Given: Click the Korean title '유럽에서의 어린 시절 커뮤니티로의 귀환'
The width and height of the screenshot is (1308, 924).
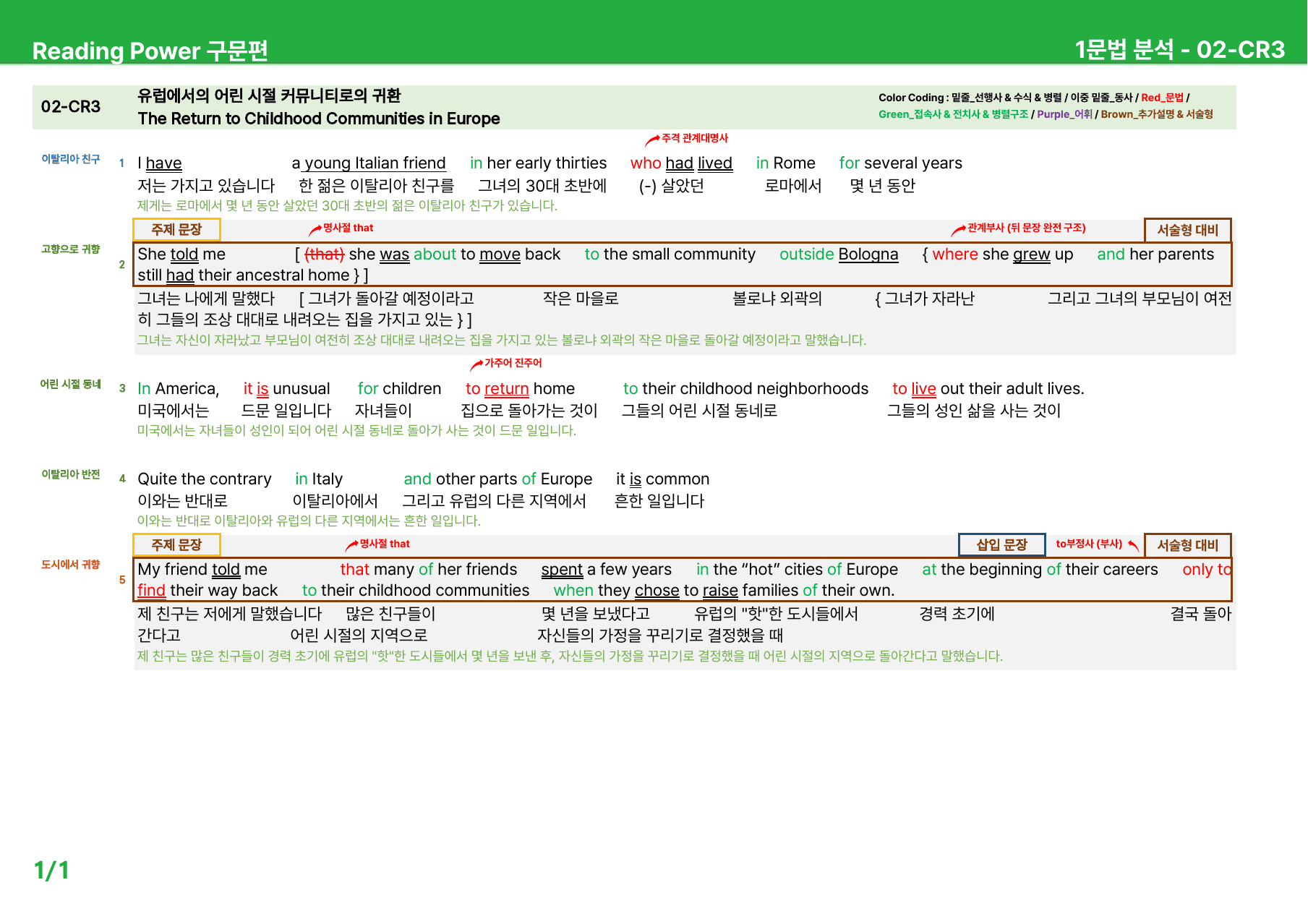Looking at the screenshot, I should click(x=269, y=95).
